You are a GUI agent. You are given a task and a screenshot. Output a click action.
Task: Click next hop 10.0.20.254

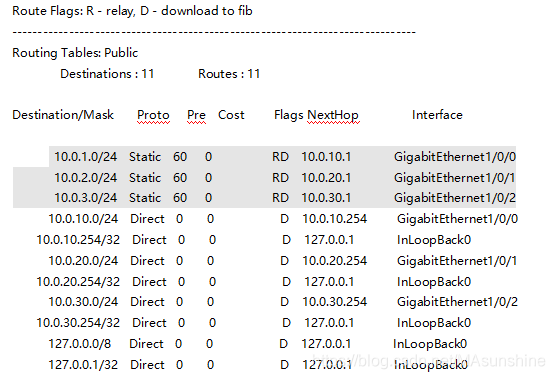pyautogui.click(x=334, y=261)
